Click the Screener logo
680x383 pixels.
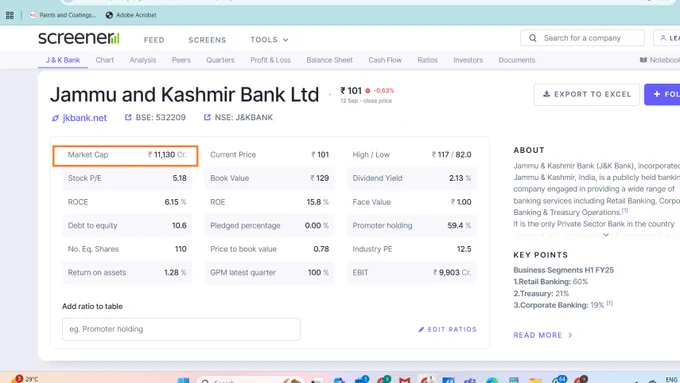pos(78,38)
